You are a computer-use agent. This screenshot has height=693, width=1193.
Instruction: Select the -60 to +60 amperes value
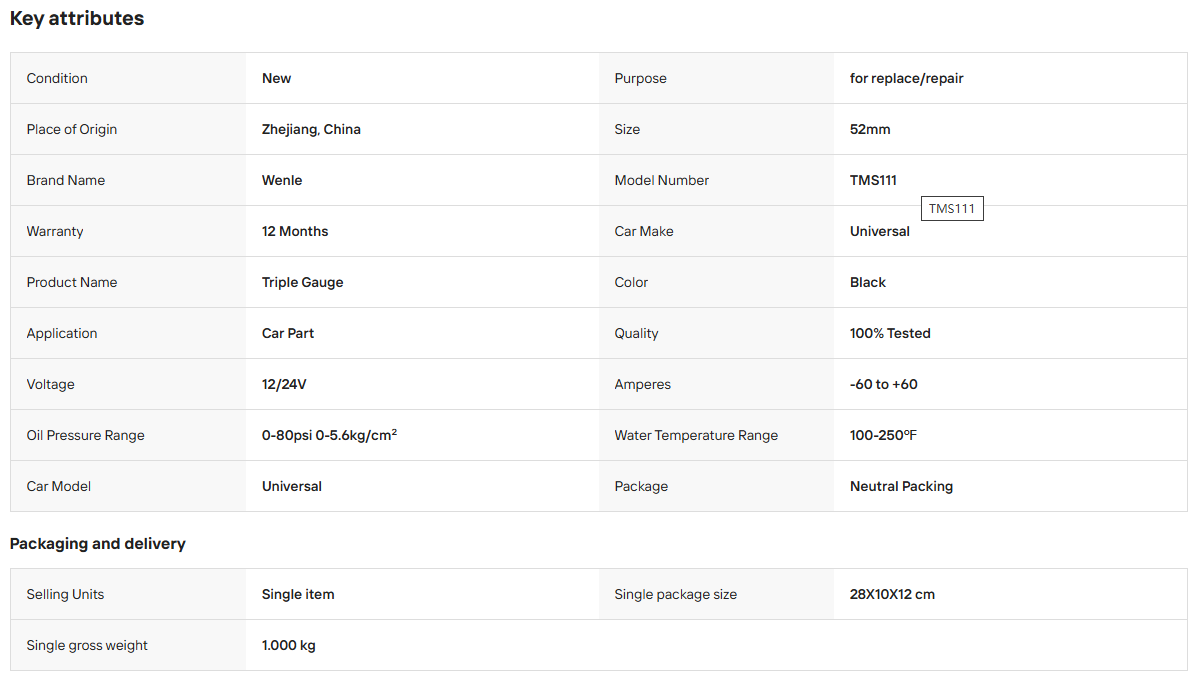[883, 384]
